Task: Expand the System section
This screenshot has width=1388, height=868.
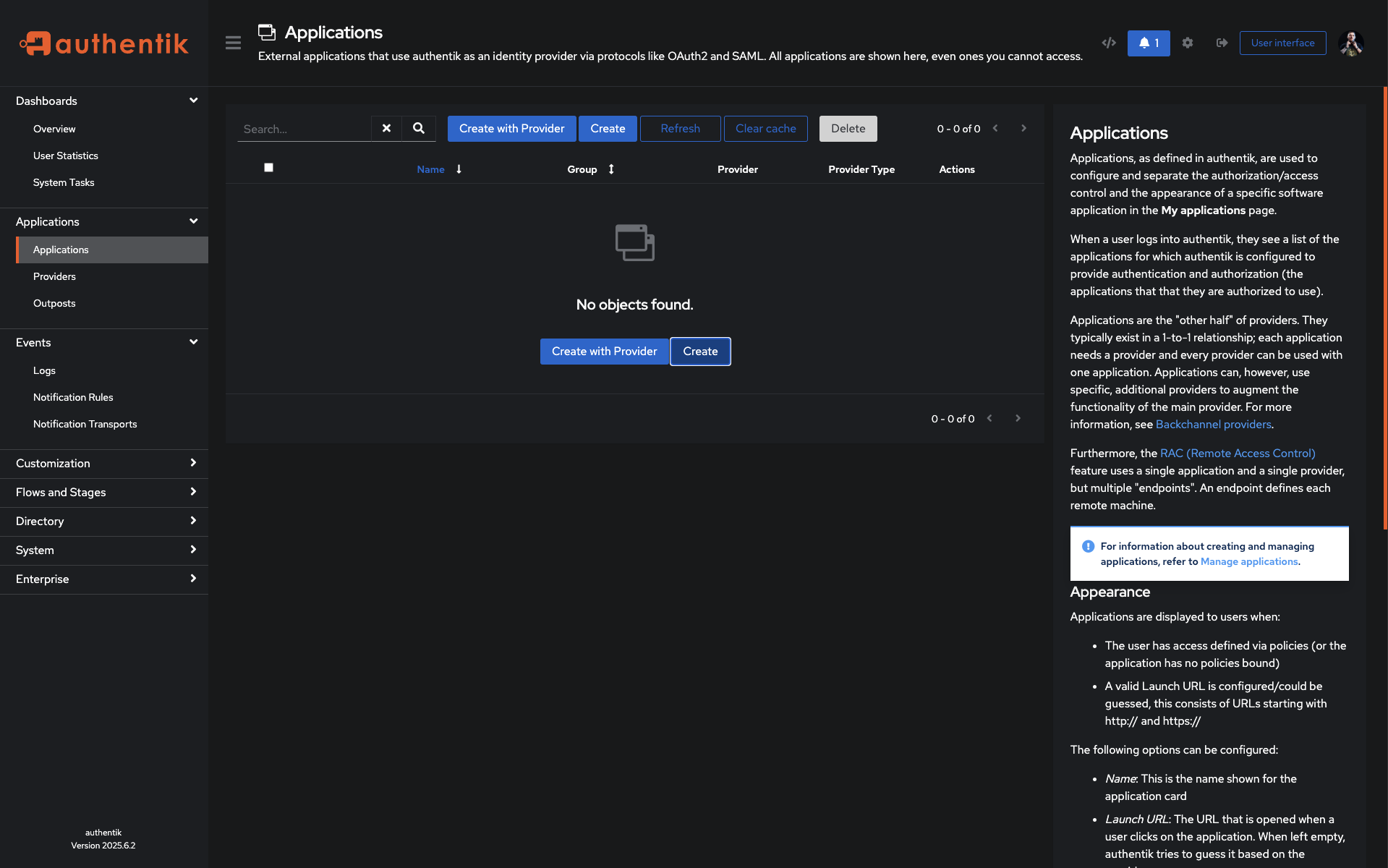Action: pyautogui.click(x=104, y=550)
